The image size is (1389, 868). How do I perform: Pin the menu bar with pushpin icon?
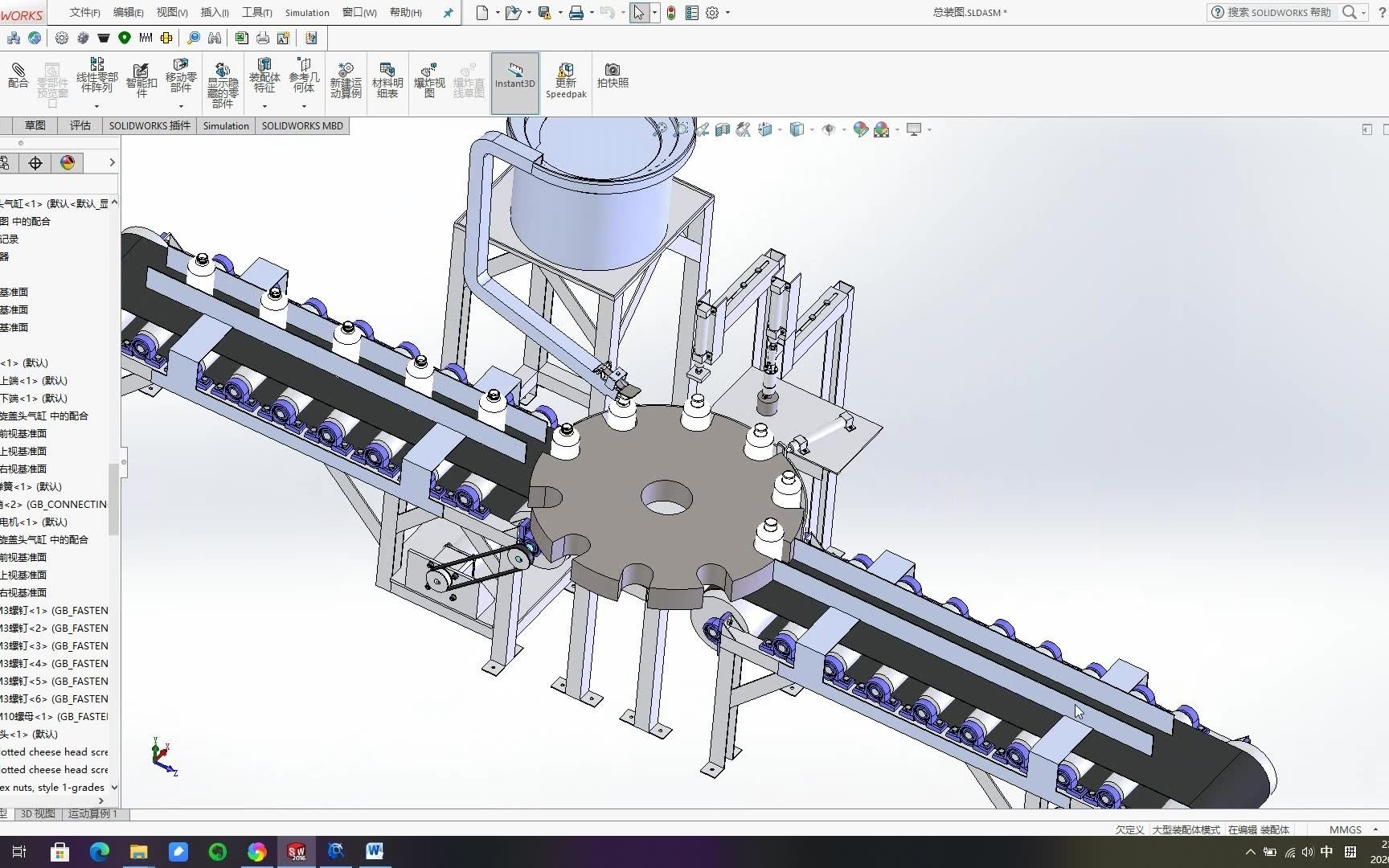448,13
